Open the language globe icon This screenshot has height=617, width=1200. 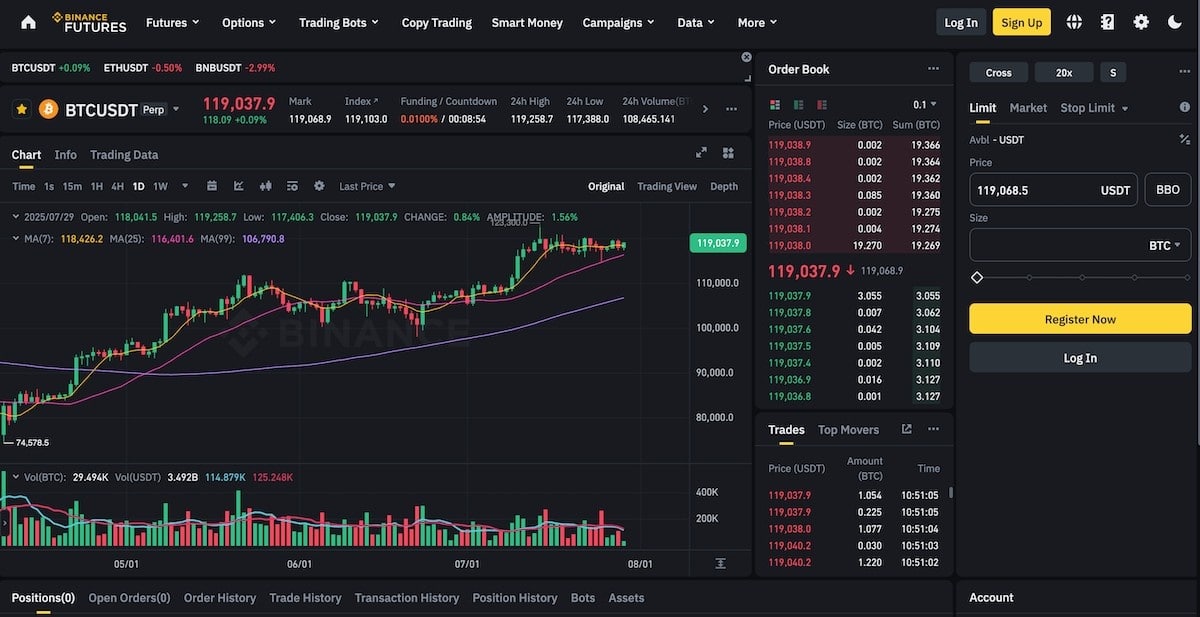click(x=1075, y=22)
